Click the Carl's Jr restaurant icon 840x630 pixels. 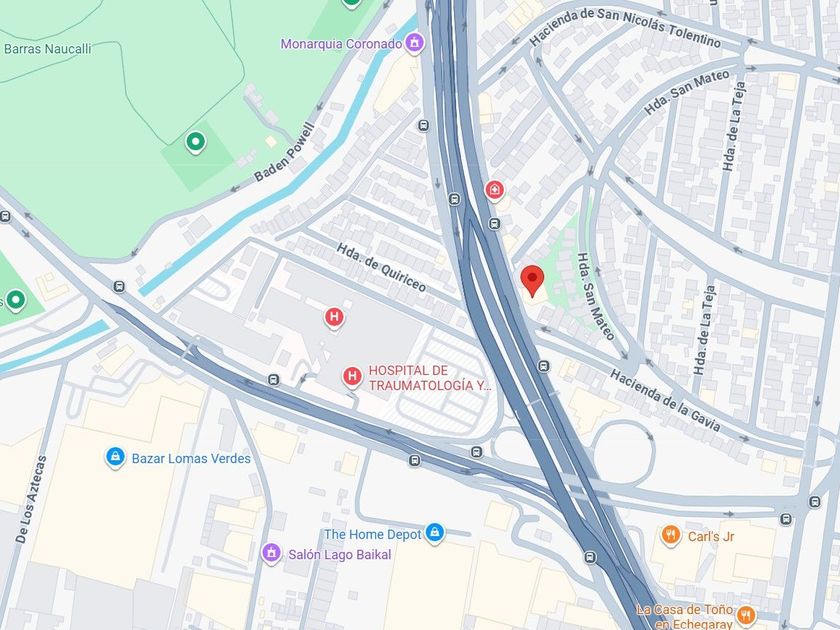[670, 536]
